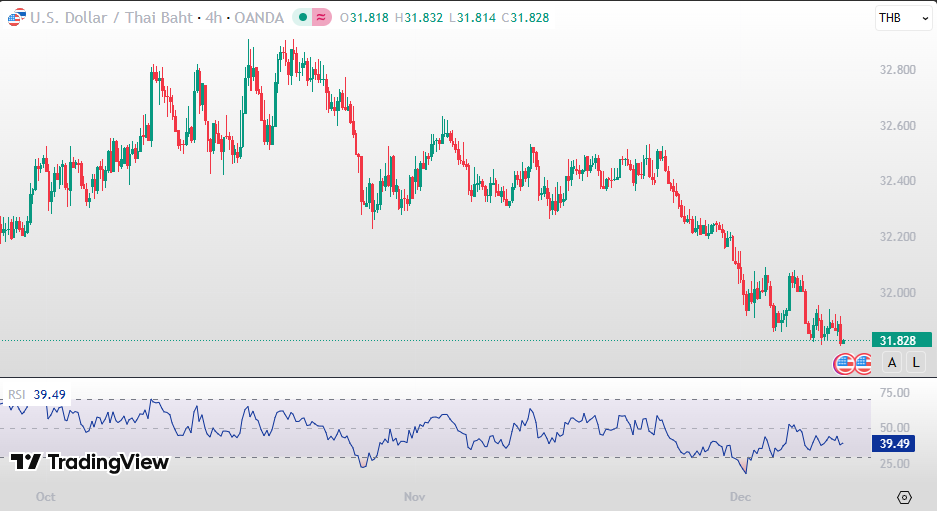Click the pink approximate-data indicator icon
The height and width of the screenshot is (511, 937).
click(321, 18)
